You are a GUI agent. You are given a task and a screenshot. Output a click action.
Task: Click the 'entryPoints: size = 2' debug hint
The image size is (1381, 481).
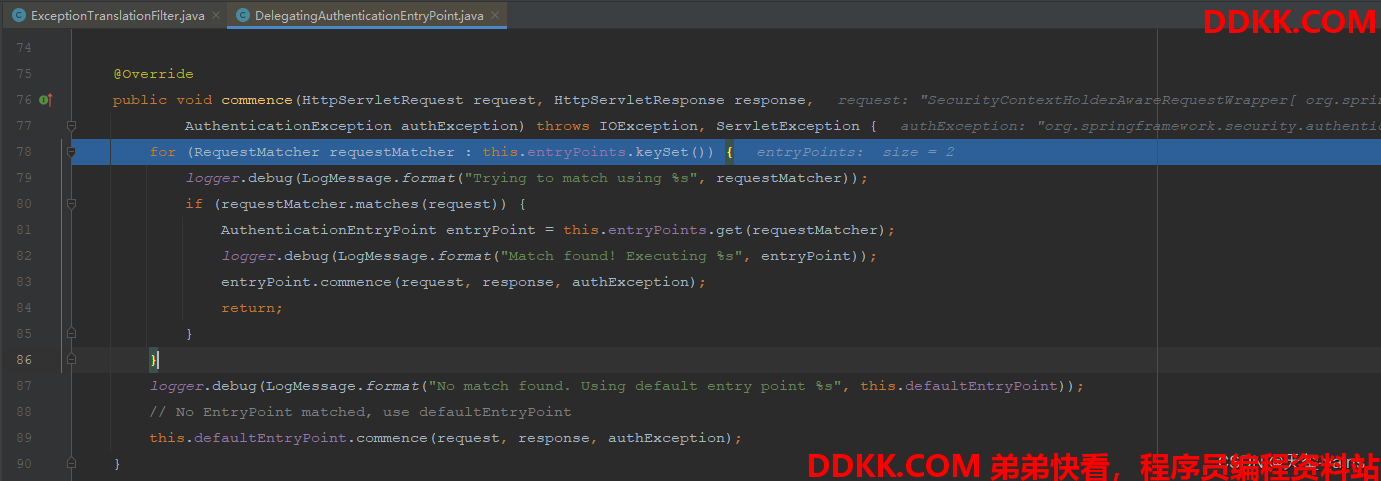coord(855,152)
